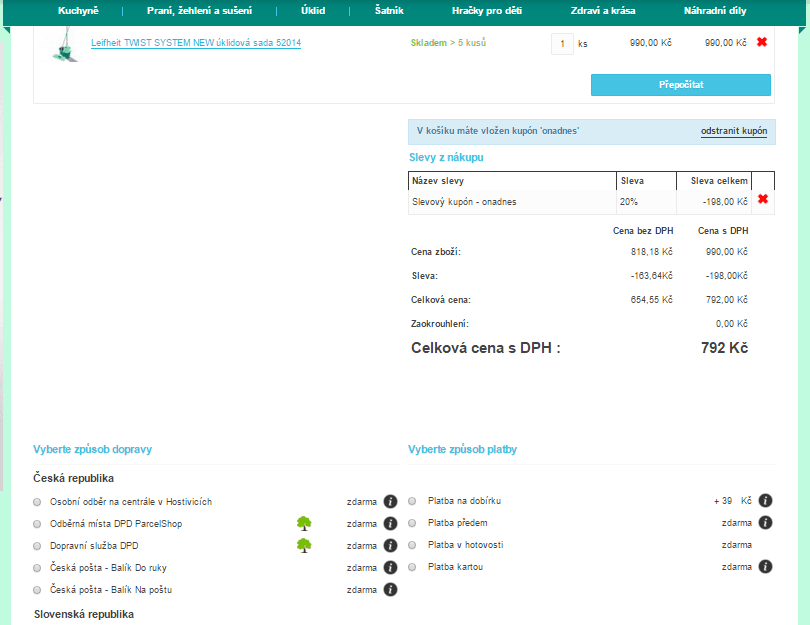Open Praní, žehlení a sušení menu
The image size is (810, 625).
coord(199,11)
